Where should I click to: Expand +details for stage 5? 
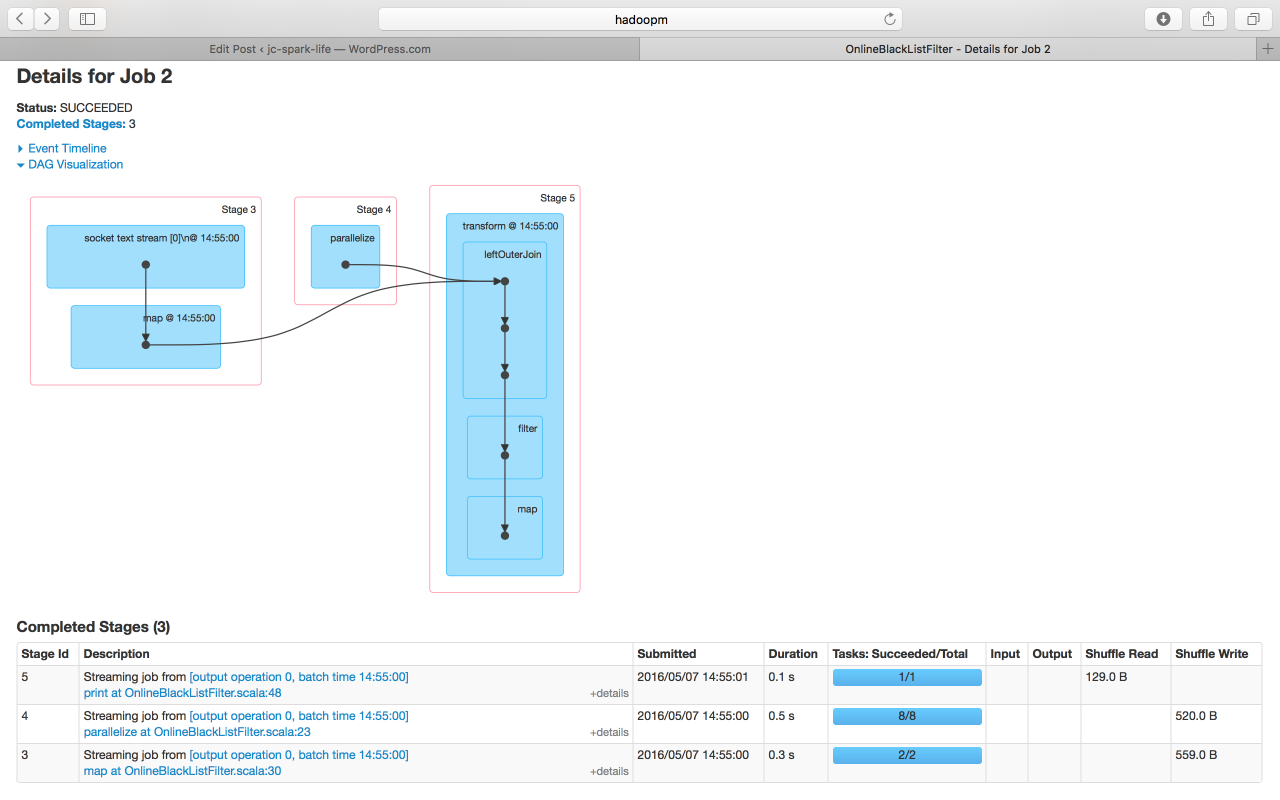(x=609, y=693)
